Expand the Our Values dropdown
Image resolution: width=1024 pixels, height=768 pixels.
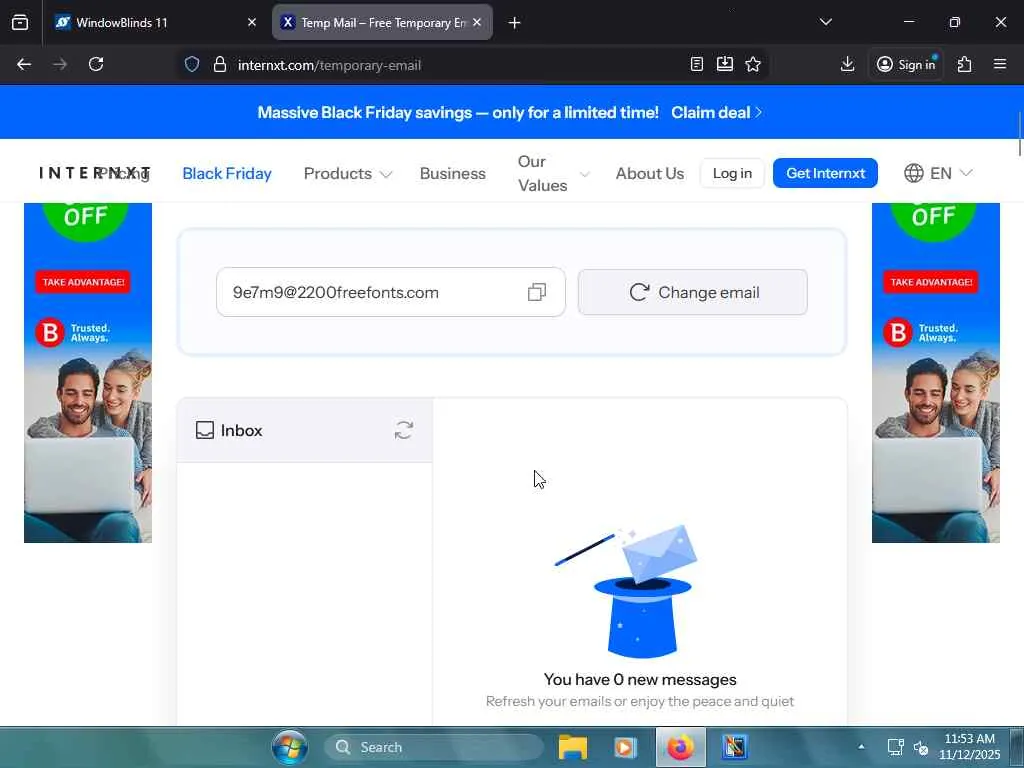point(553,174)
